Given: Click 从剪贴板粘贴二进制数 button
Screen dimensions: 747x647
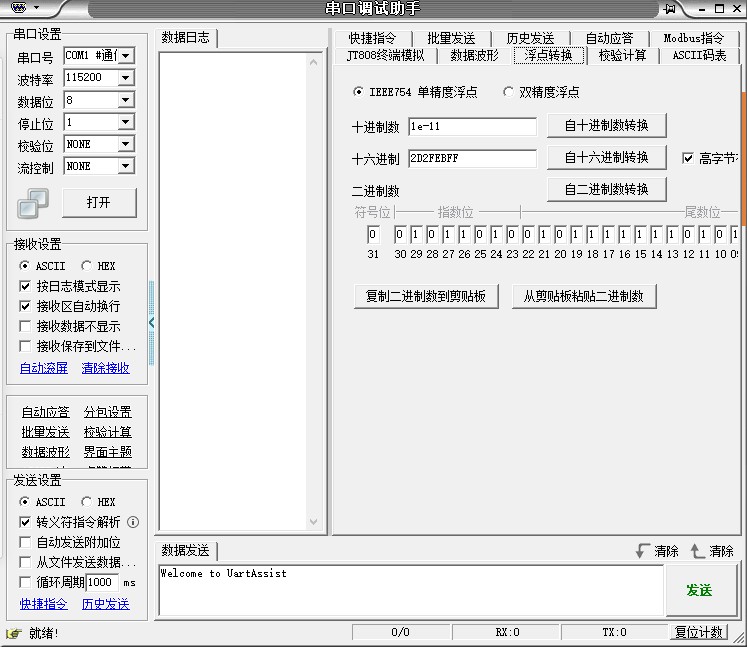Looking at the screenshot, I should (584, 296).
